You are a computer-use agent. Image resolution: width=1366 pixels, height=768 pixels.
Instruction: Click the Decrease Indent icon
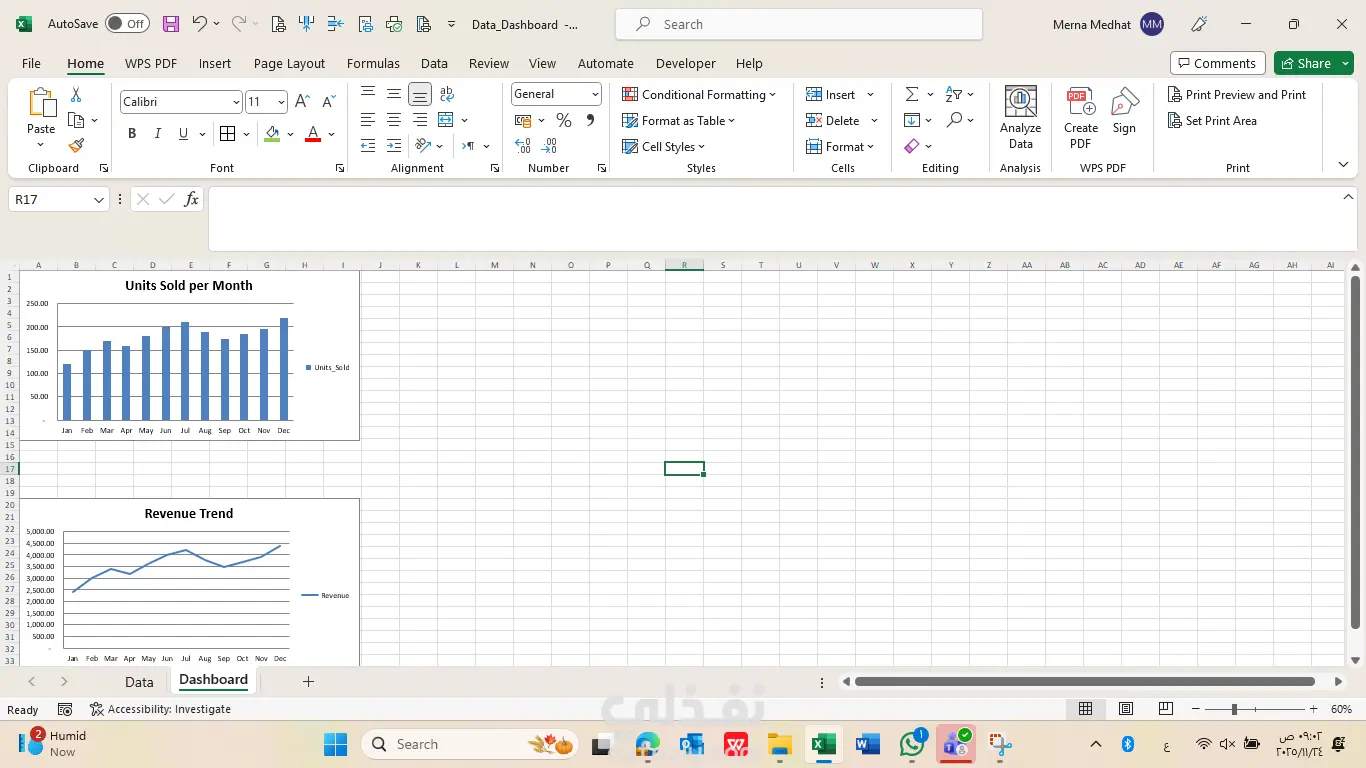pyautogui.click(x=368, y=147)
